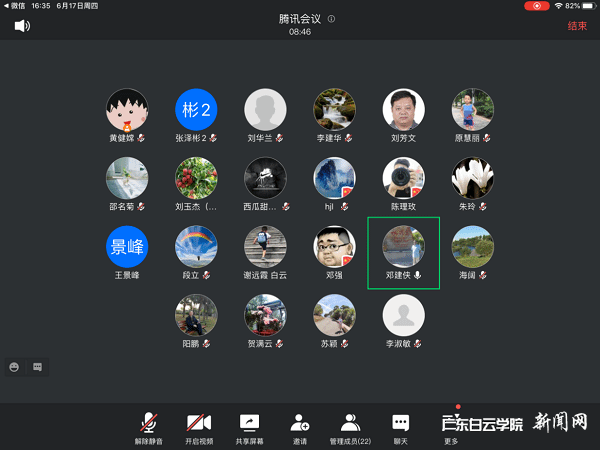This screenshot has height=450, width=600.
Task: Tap 王景峰's blue 景峰 avatar
Action: click(x=127, y=246)
